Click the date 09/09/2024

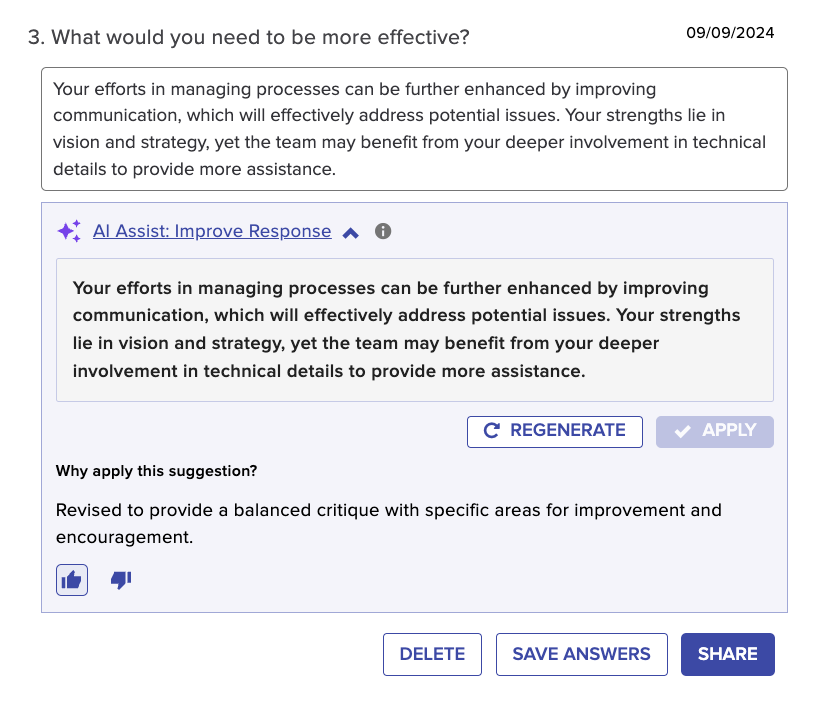tap(730, 33)
